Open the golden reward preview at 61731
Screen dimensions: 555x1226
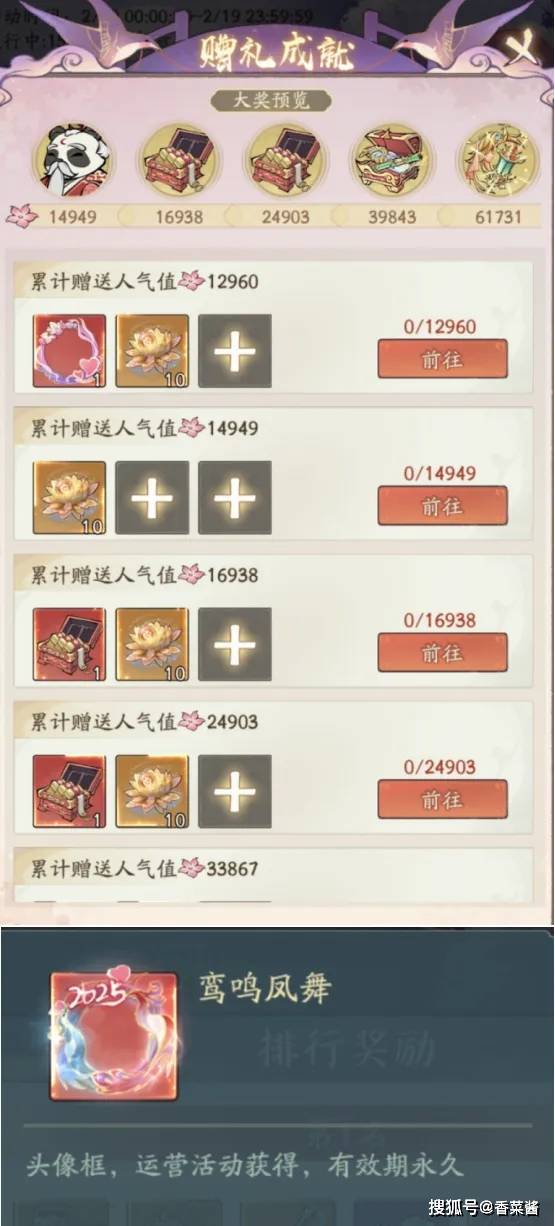pyautogui.click(x=494, y=160)
